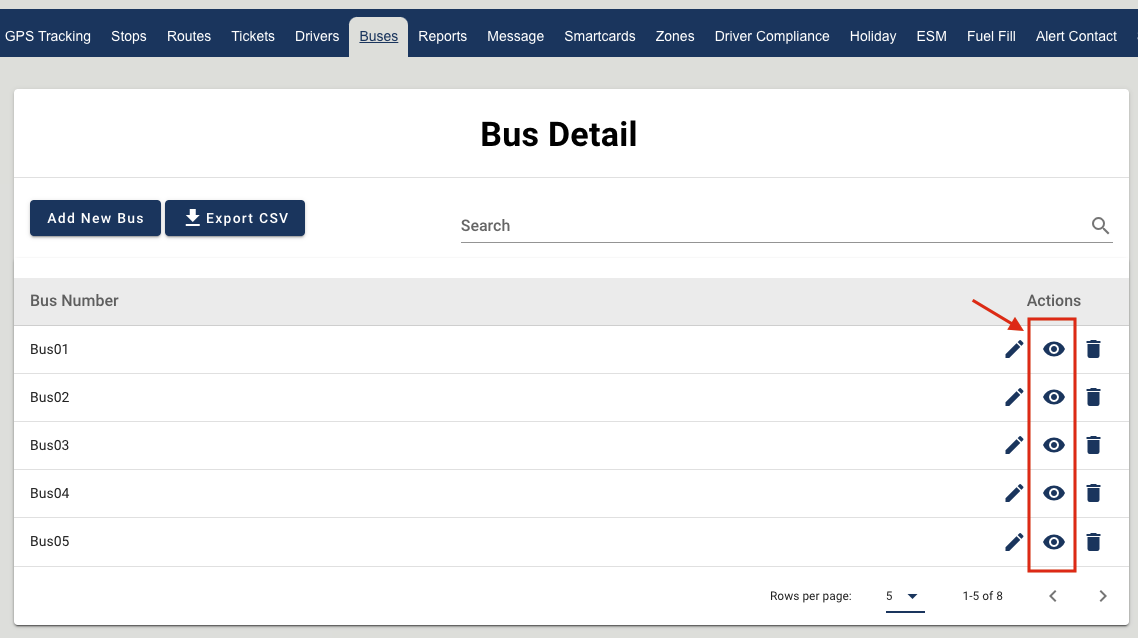Open the Drivers tab
Image resolution: width=1138 pixels, height=638 pixels.
pos(317,36)
